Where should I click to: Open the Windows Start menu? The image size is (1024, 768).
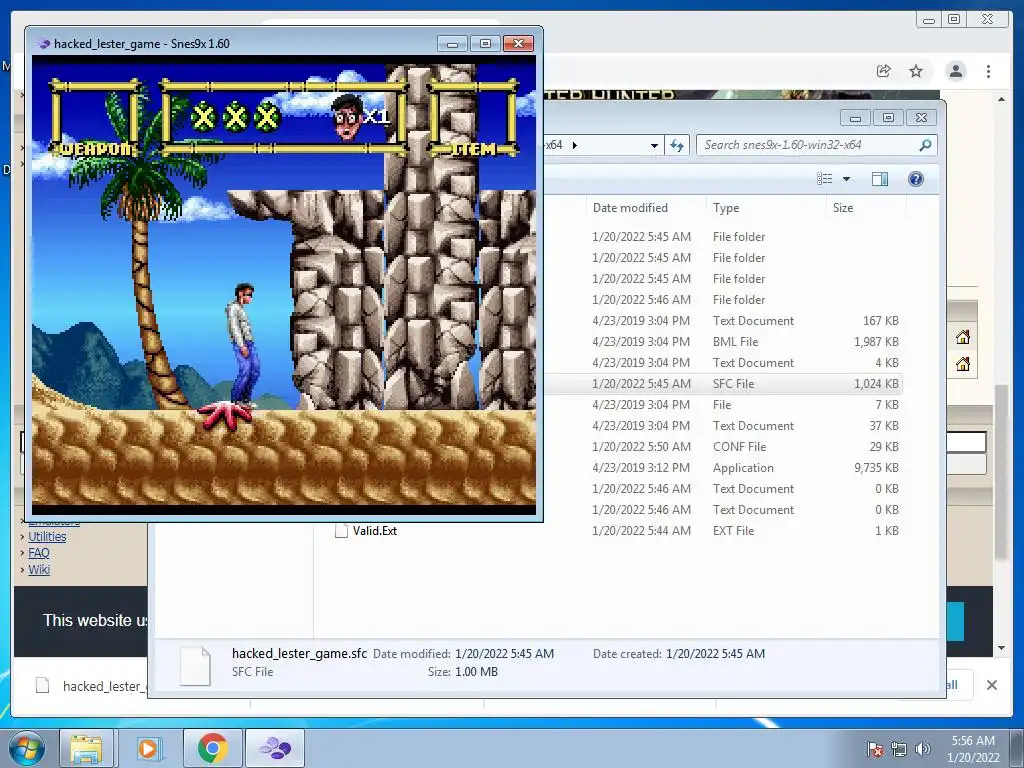point(27,748)
